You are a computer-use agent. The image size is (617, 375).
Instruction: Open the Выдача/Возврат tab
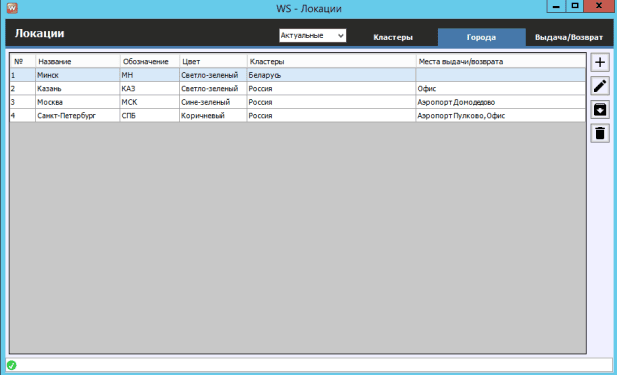(x=569, y=37)
